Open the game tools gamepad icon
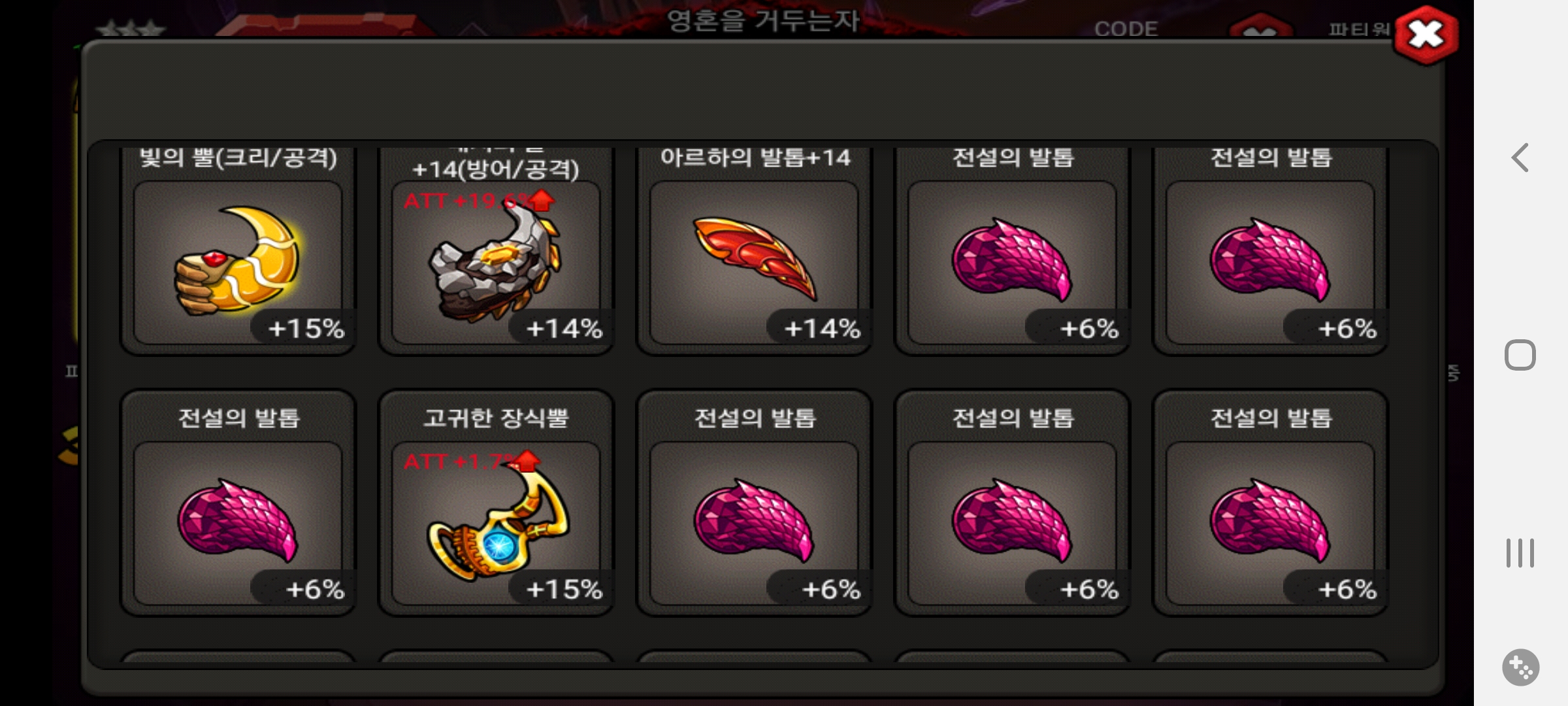Screen dimensions: 1568x706 point(1520,667)
